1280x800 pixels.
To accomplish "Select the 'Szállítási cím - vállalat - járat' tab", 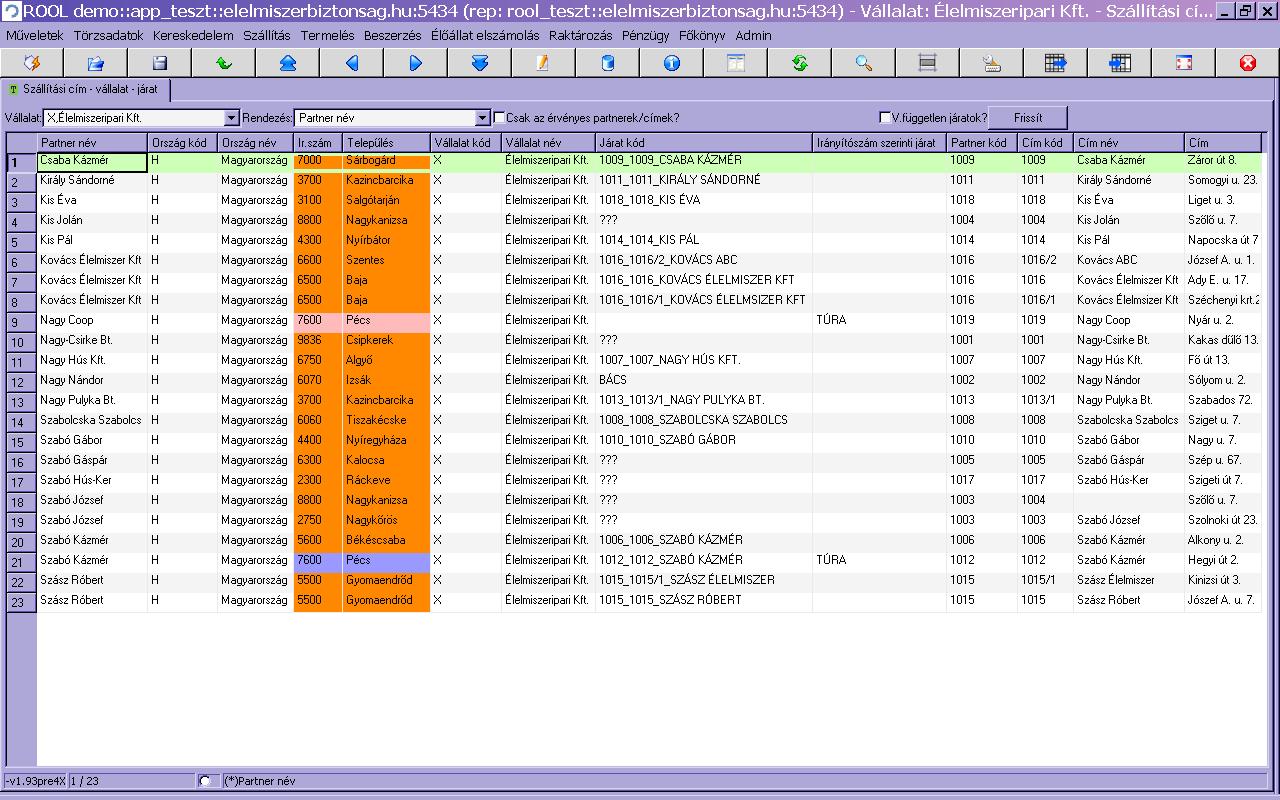I will pos(85,90).
